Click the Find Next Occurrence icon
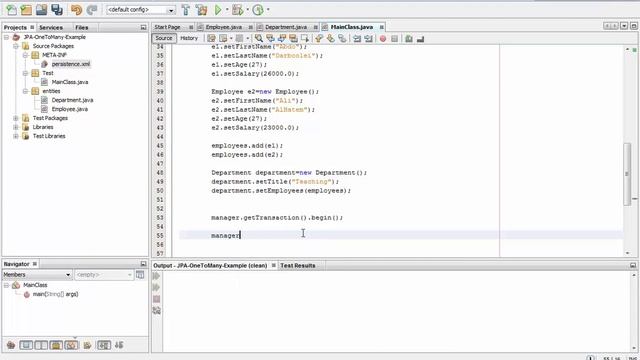Image resolution: width=640 pixels, height=360 pixels. (282, 38)
